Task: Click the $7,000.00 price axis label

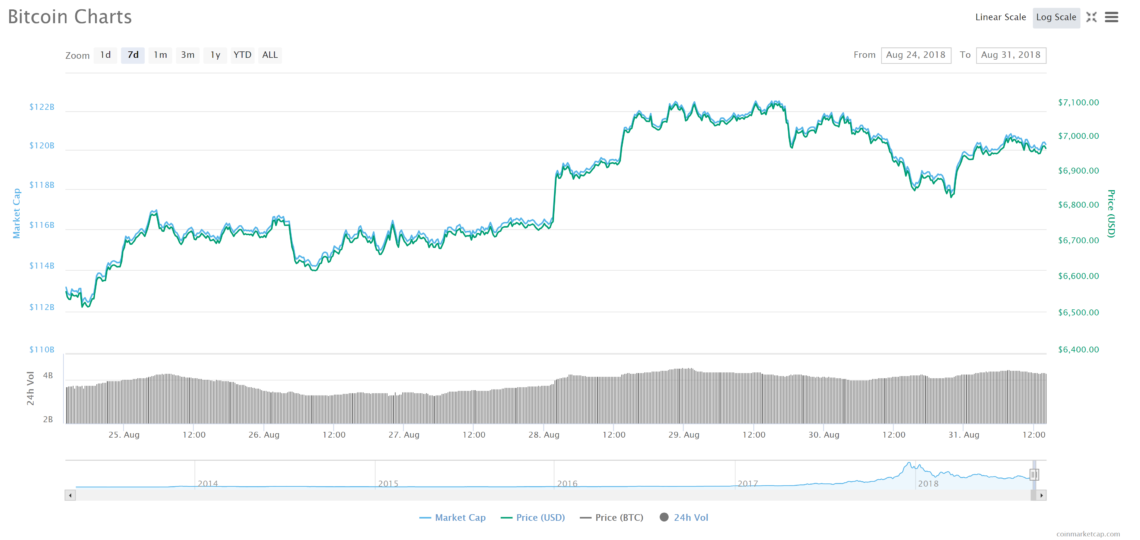Action: click(x=1078, y=136)
